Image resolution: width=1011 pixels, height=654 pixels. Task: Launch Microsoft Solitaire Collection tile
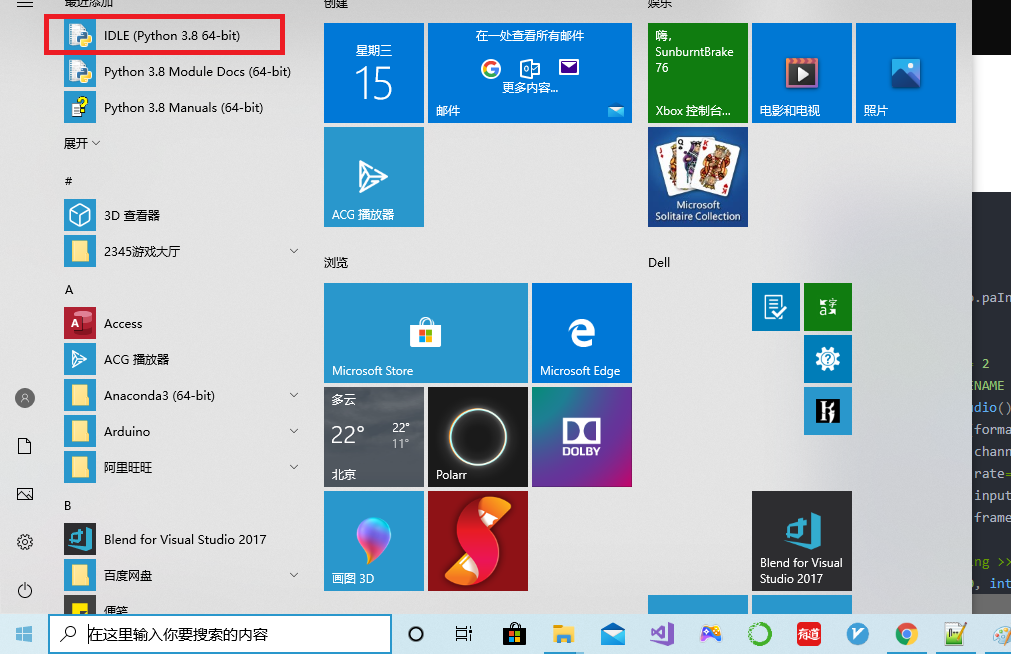pos(698,177)
